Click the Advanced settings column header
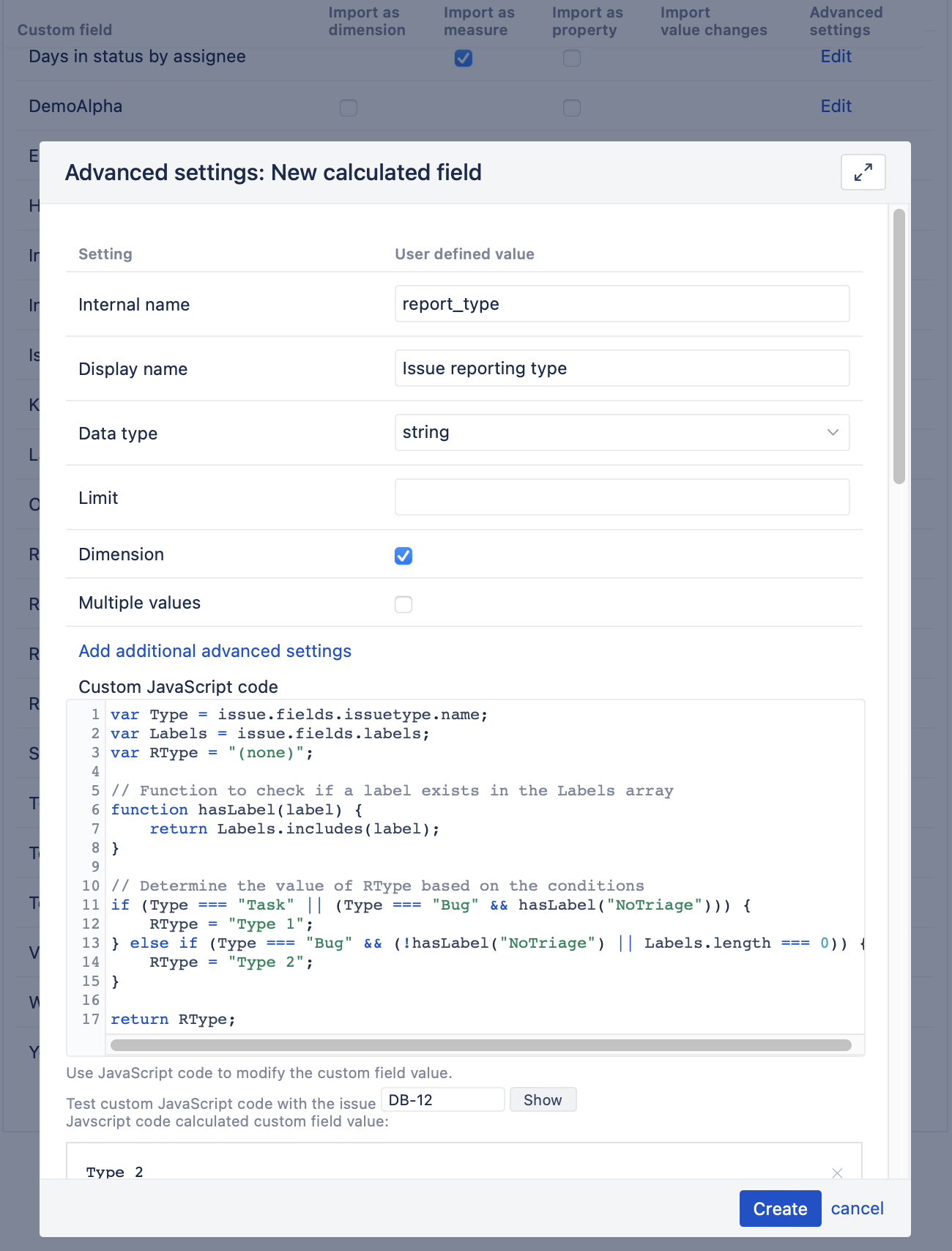Image resolution: width=952 pixels, height=1251 pixels. point(846,21)
